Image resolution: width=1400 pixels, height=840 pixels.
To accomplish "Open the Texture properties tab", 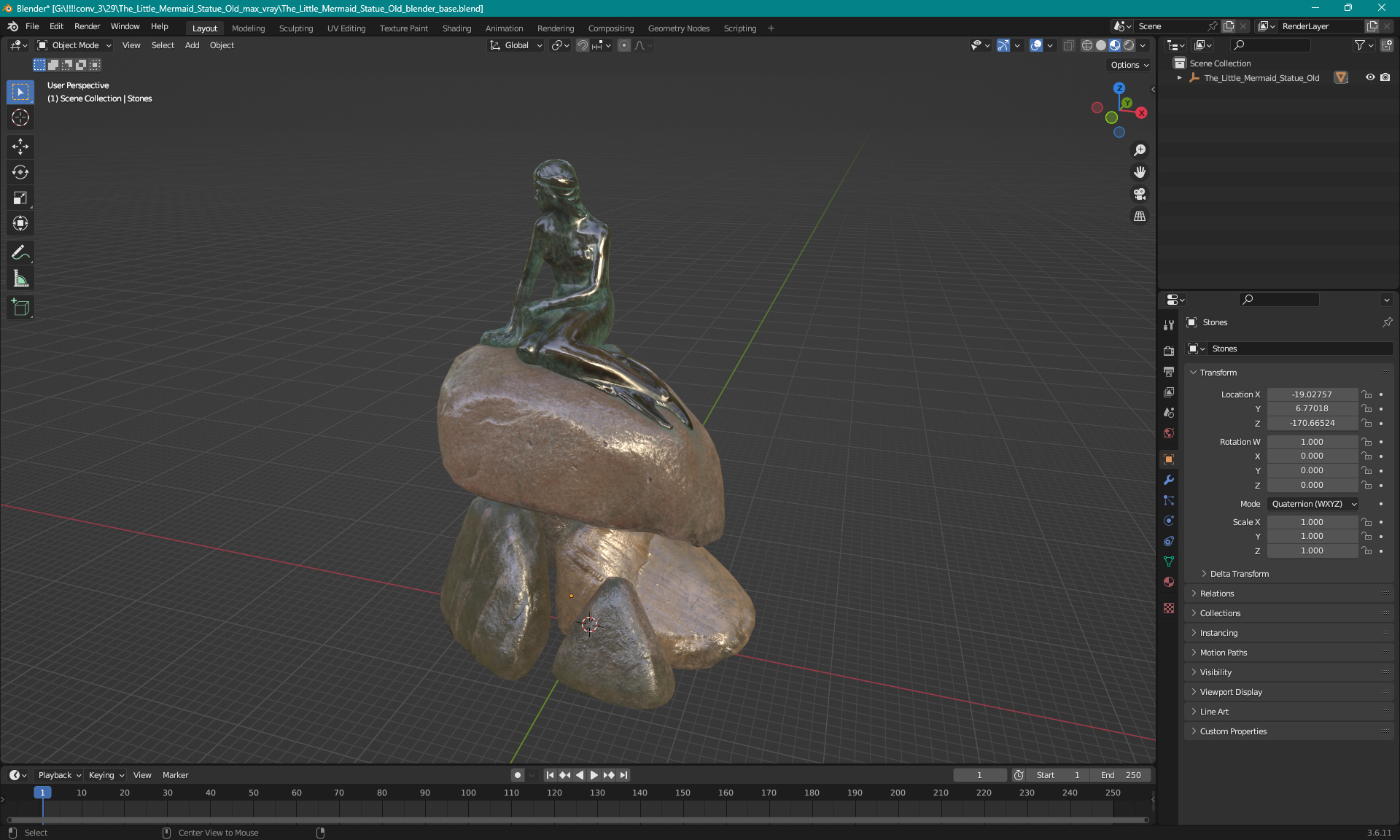I will tap(1169, 608).
